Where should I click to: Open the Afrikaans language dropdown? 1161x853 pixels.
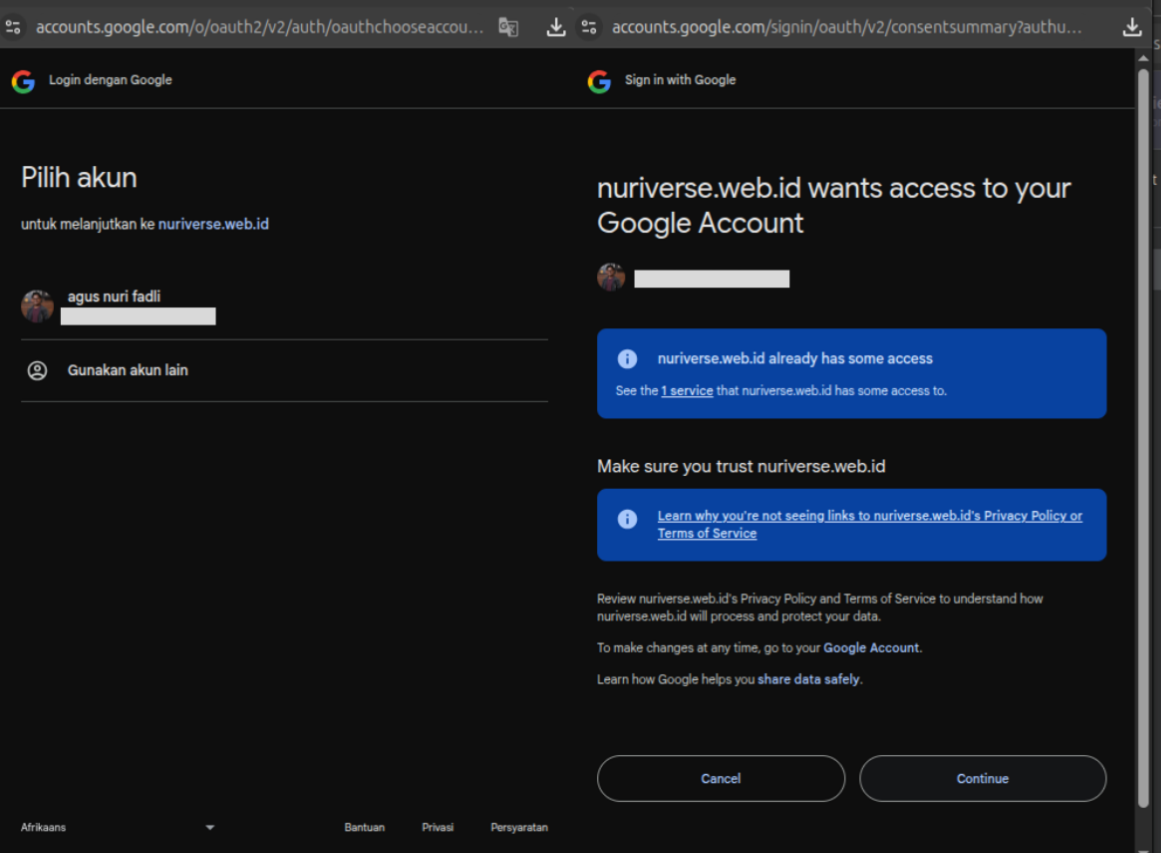pyautogui.click(x=118, y=827)
